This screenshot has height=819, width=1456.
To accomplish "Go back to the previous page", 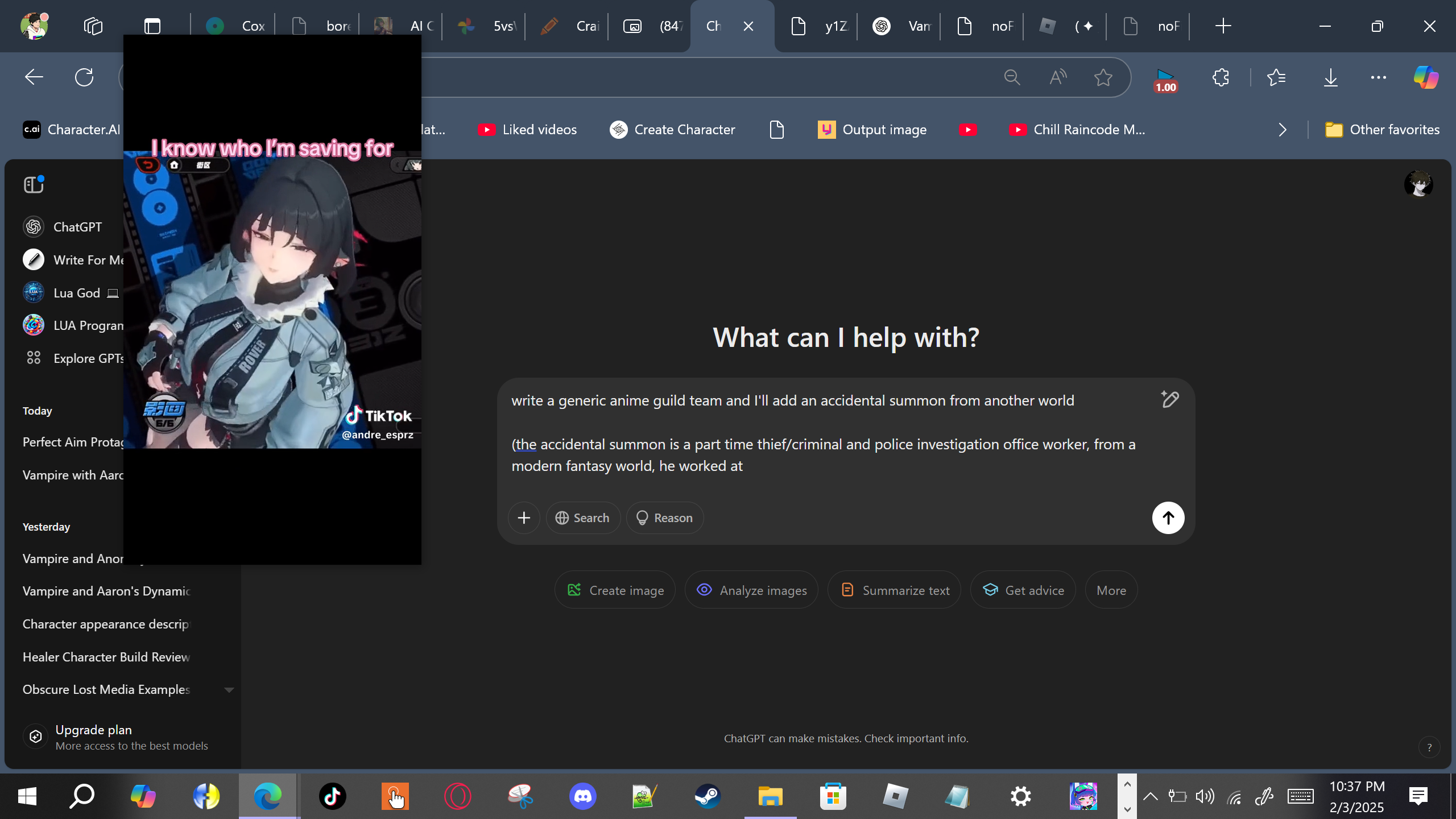I will point(34,77).
